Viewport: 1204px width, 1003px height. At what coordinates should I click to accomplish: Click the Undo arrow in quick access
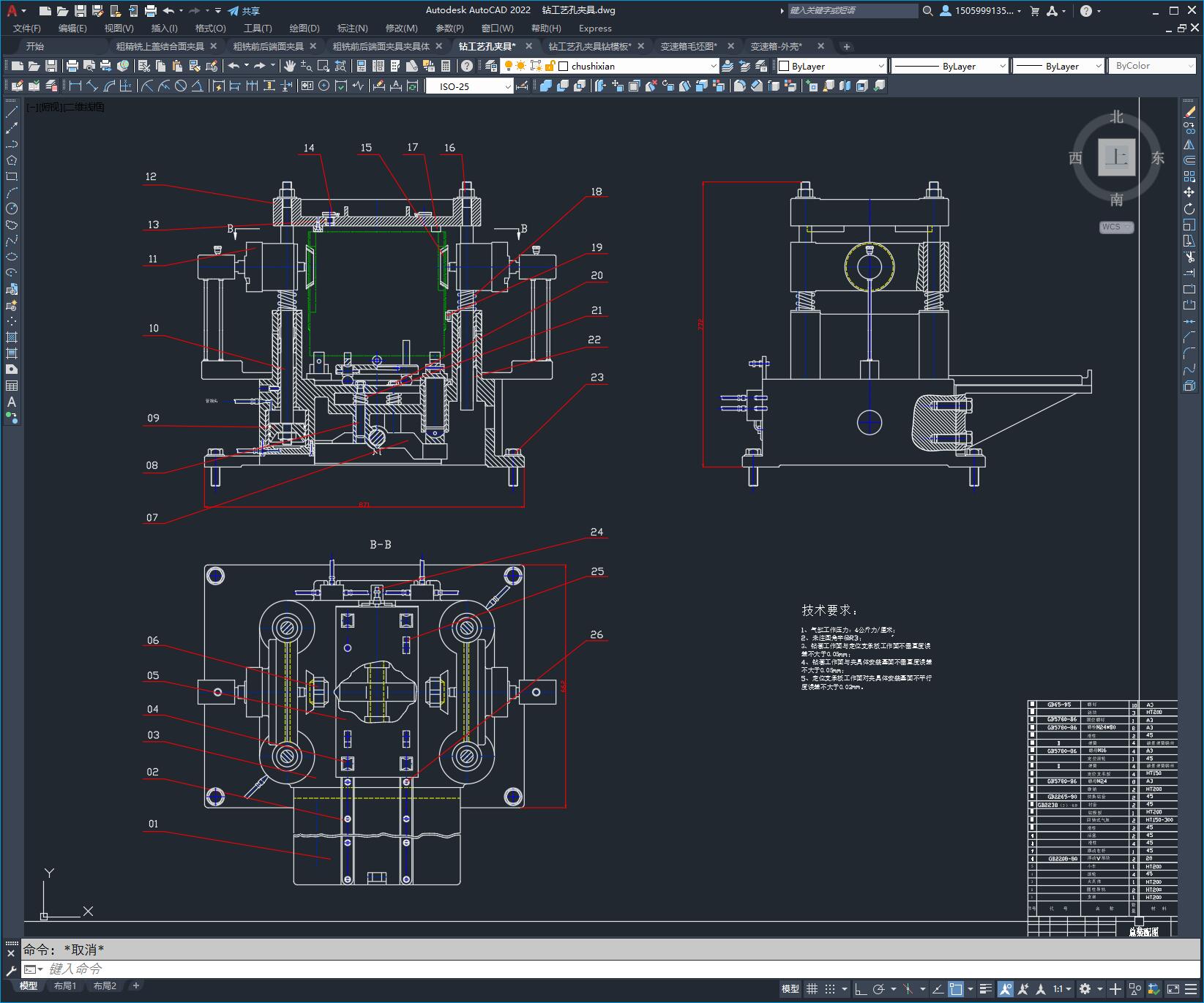(168, 10)
